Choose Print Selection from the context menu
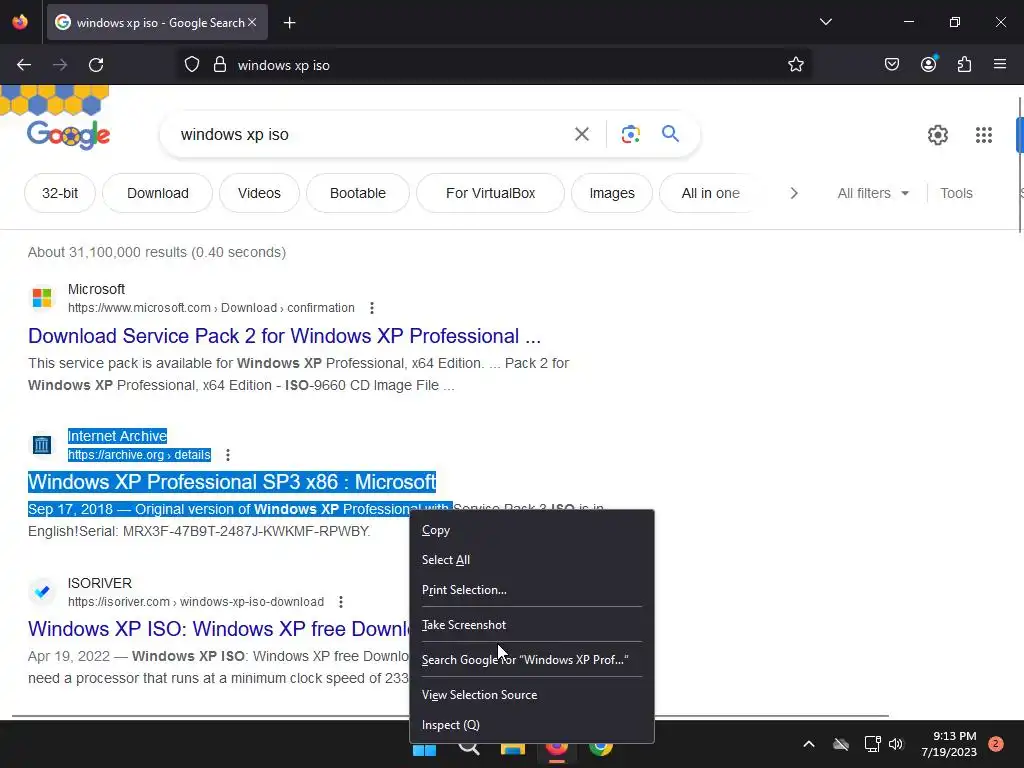 tap(532, 590)
